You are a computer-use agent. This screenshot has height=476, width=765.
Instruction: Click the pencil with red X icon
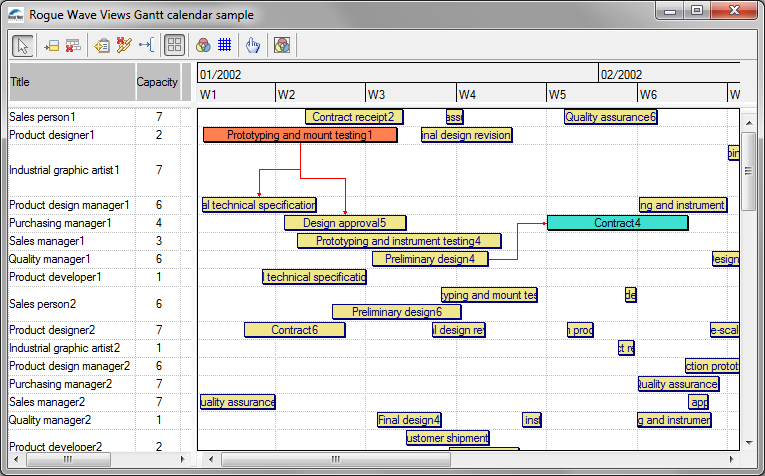[x=123, y=45]
